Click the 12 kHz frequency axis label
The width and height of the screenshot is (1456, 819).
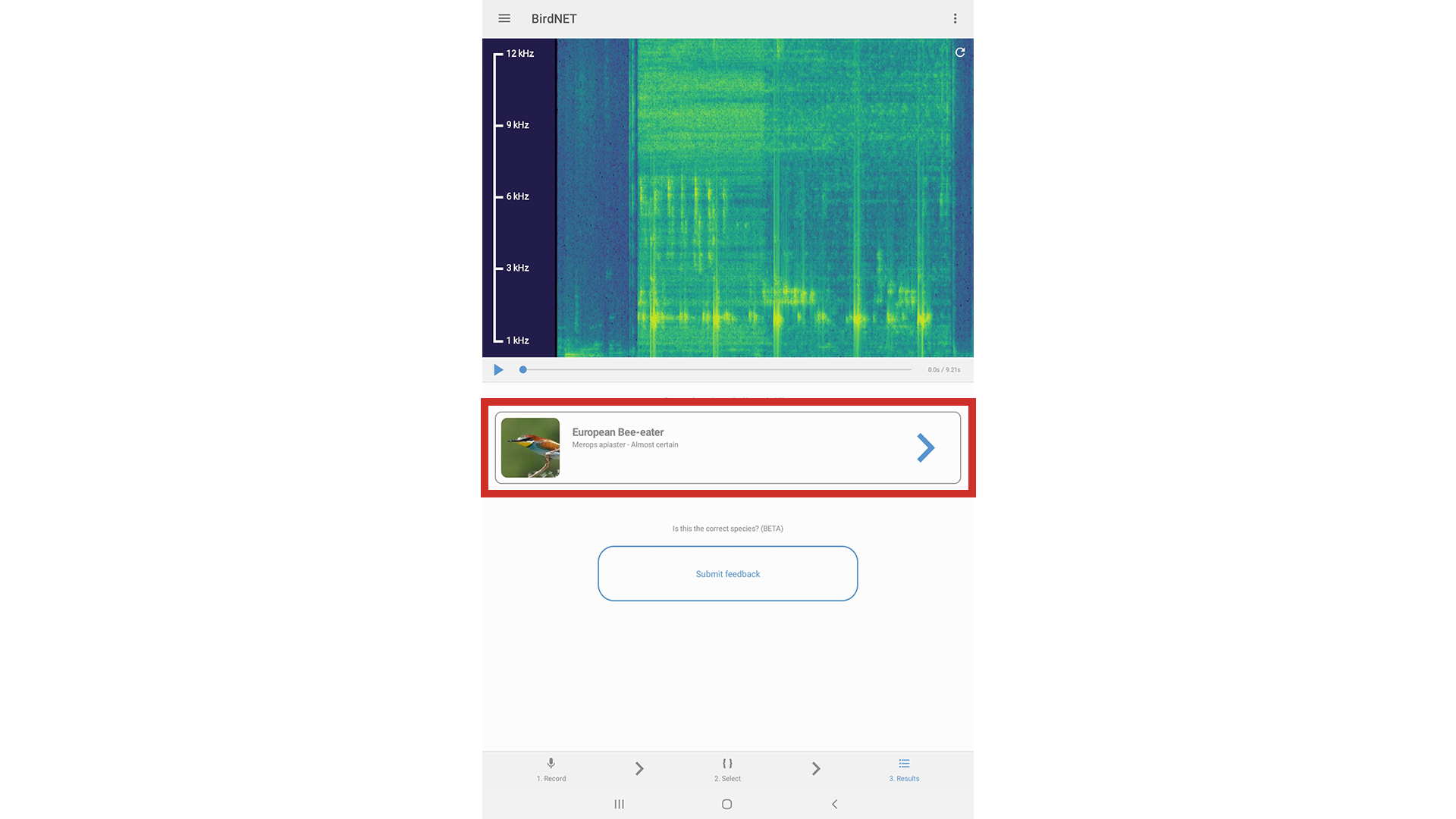coord(520,54)
